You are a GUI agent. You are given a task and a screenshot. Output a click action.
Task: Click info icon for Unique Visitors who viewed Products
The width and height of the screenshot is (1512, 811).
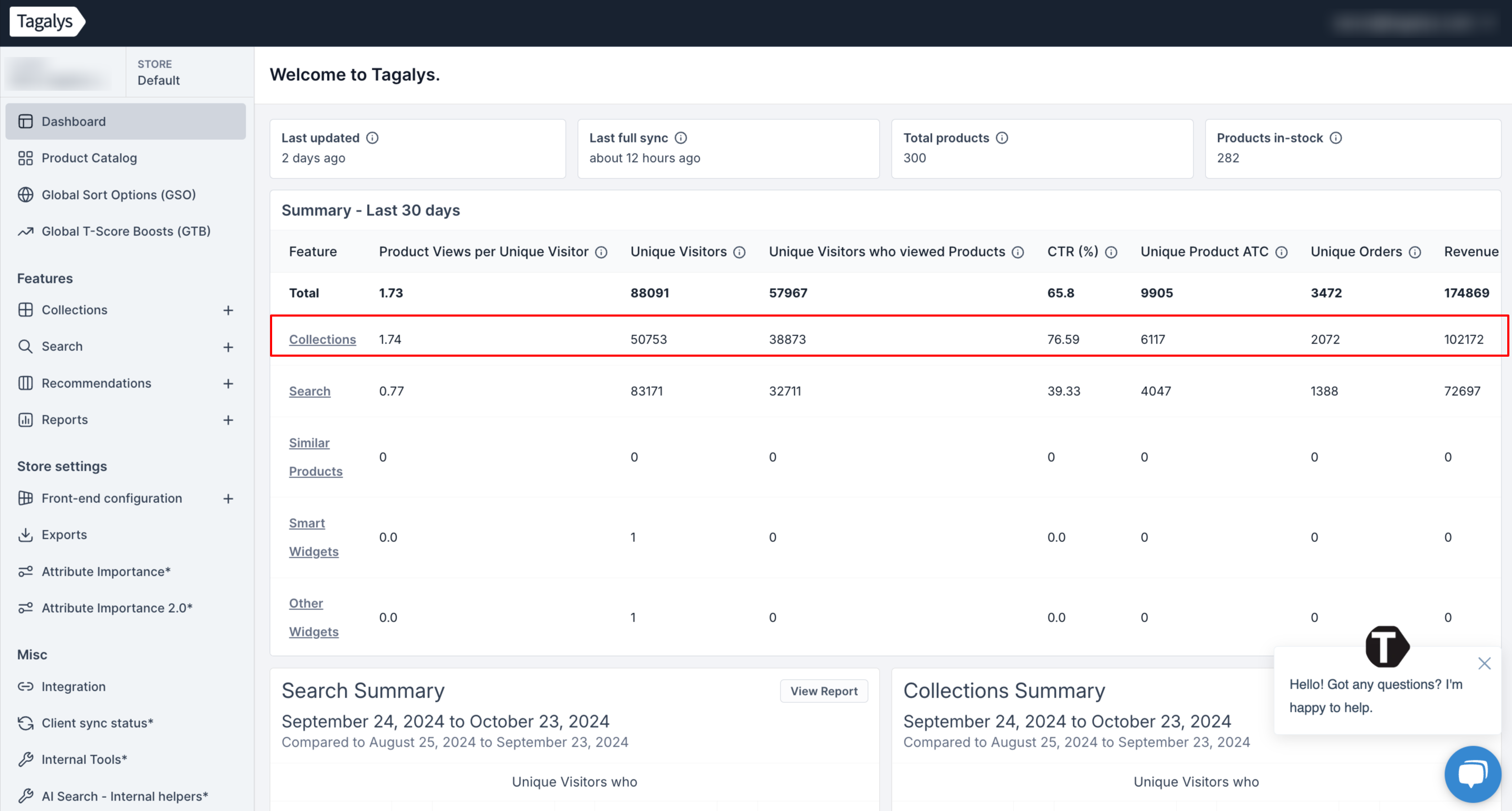point(1018,253)
